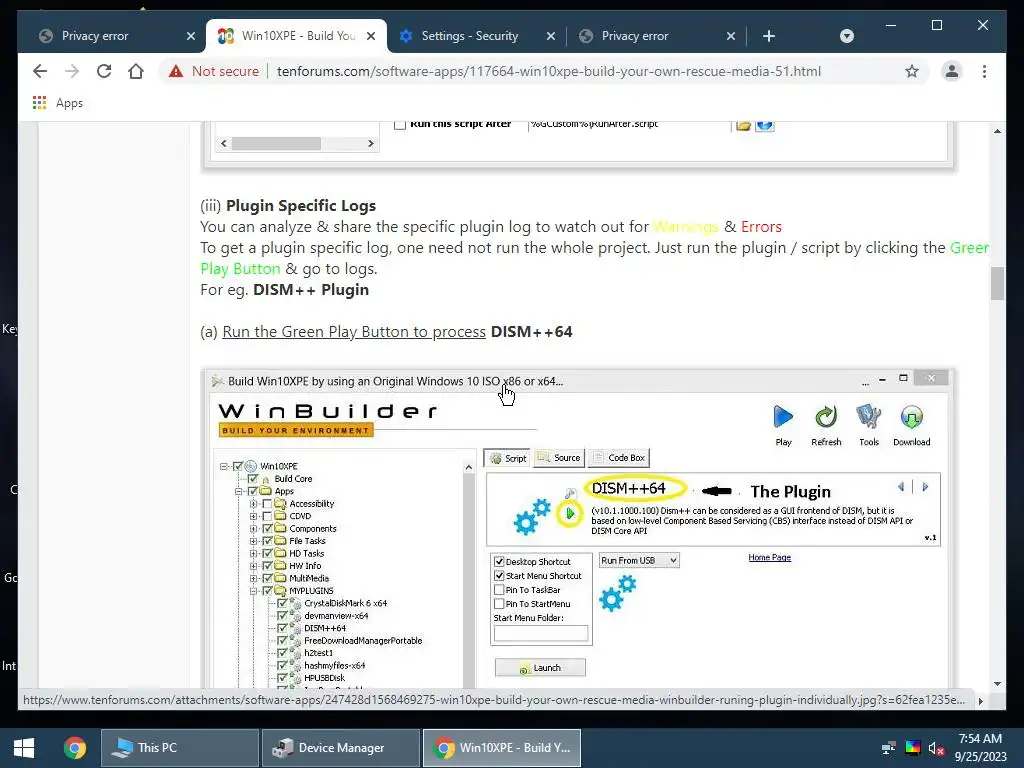This screenshot has height=768, width=1024.
Task: Open the Run From USB dropdown
Action: 639,560
